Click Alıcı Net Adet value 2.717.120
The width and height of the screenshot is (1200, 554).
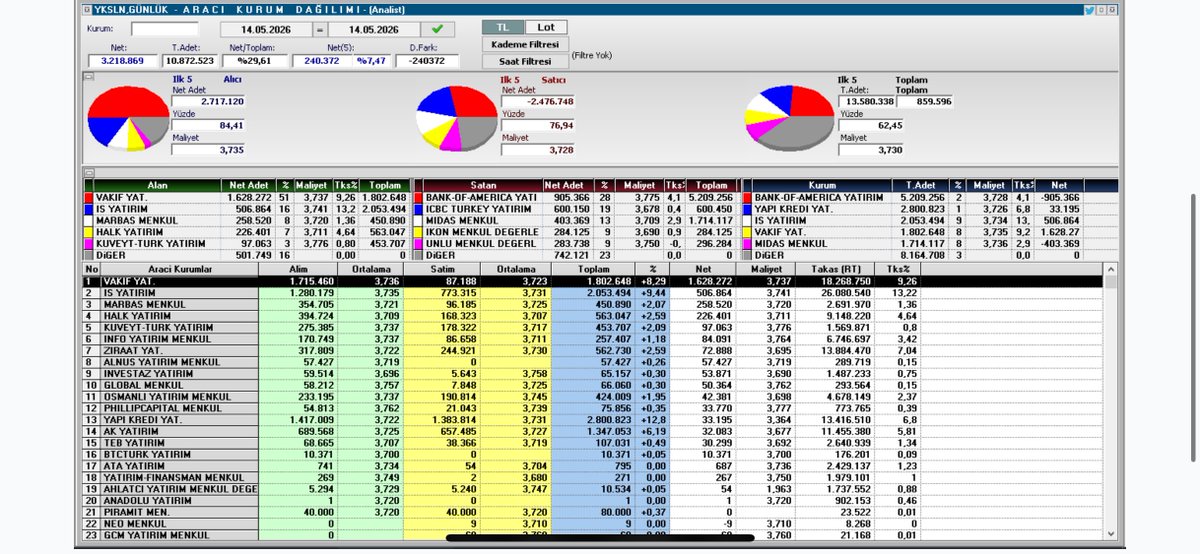click(206, 102)
